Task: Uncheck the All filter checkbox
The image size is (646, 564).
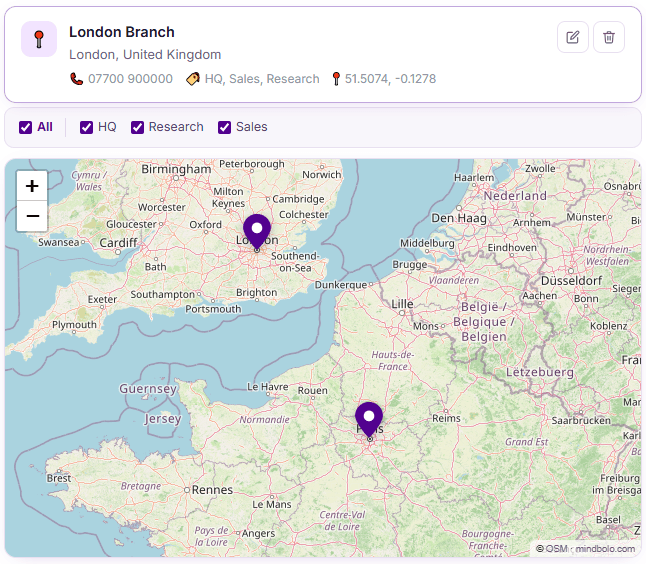Action: (x=26, y=127)
